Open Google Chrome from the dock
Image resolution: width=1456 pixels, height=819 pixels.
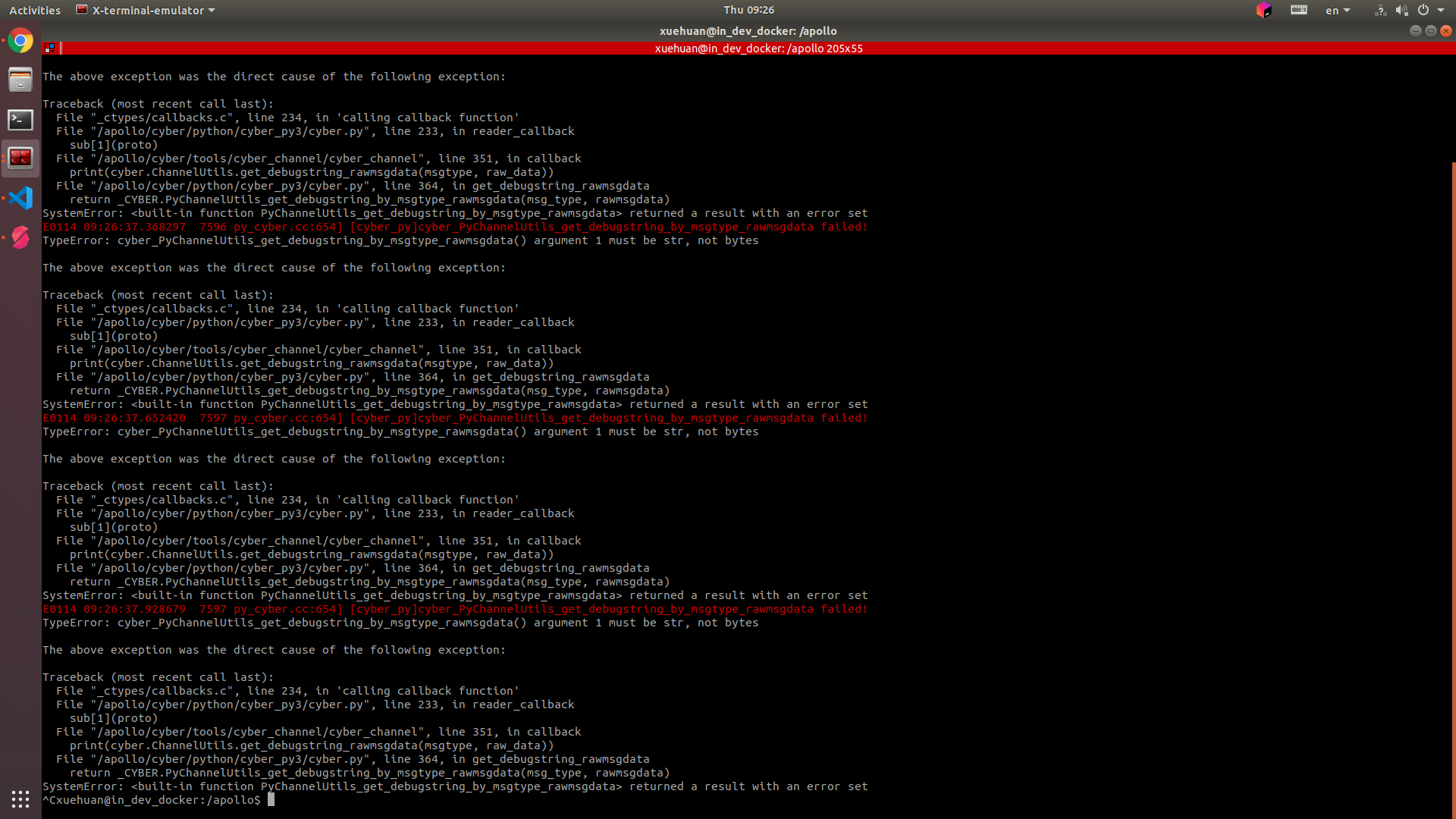pyautogui.click(x=20, y=41)
